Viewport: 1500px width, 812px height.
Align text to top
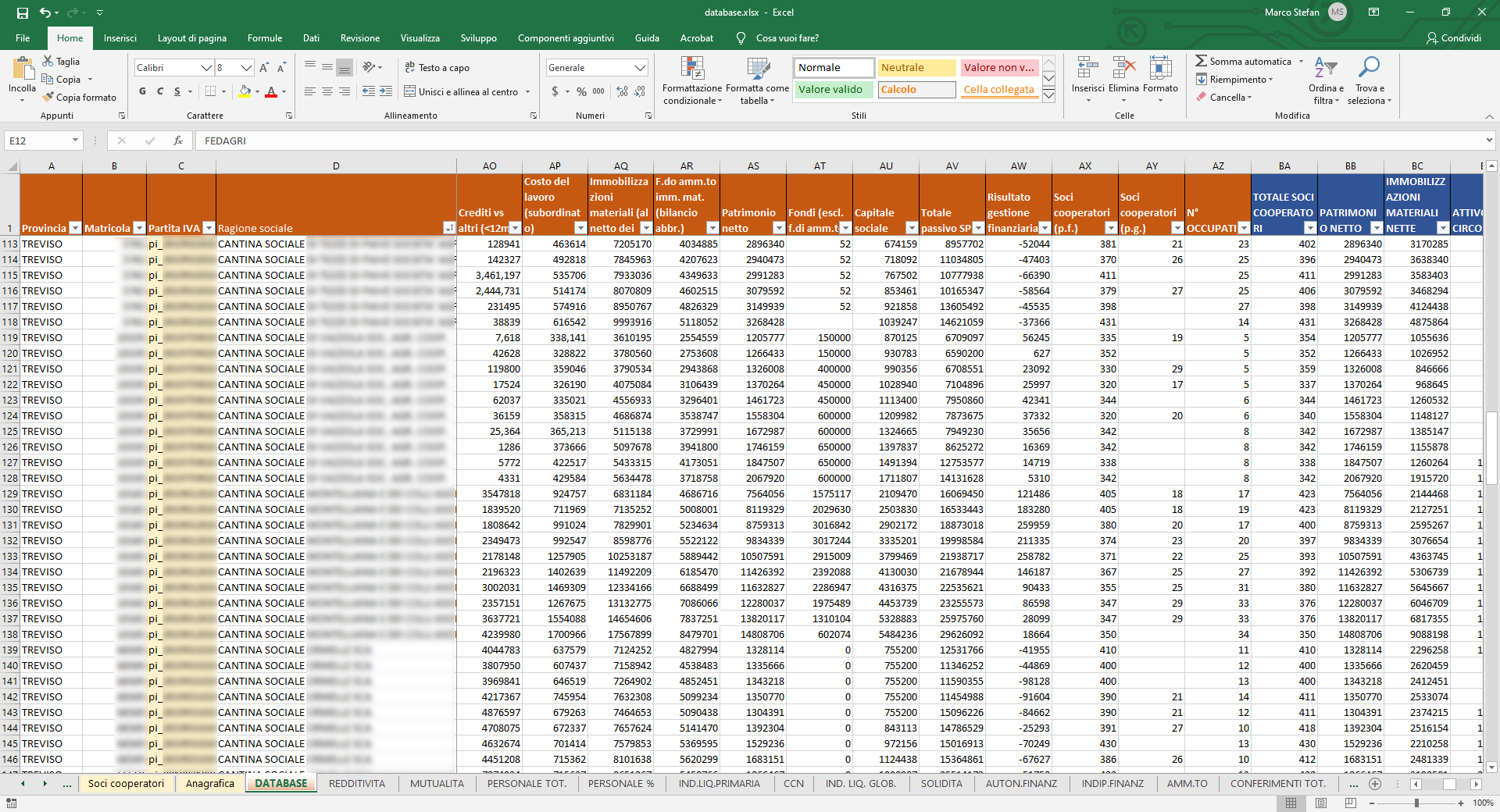click(310, 68)
